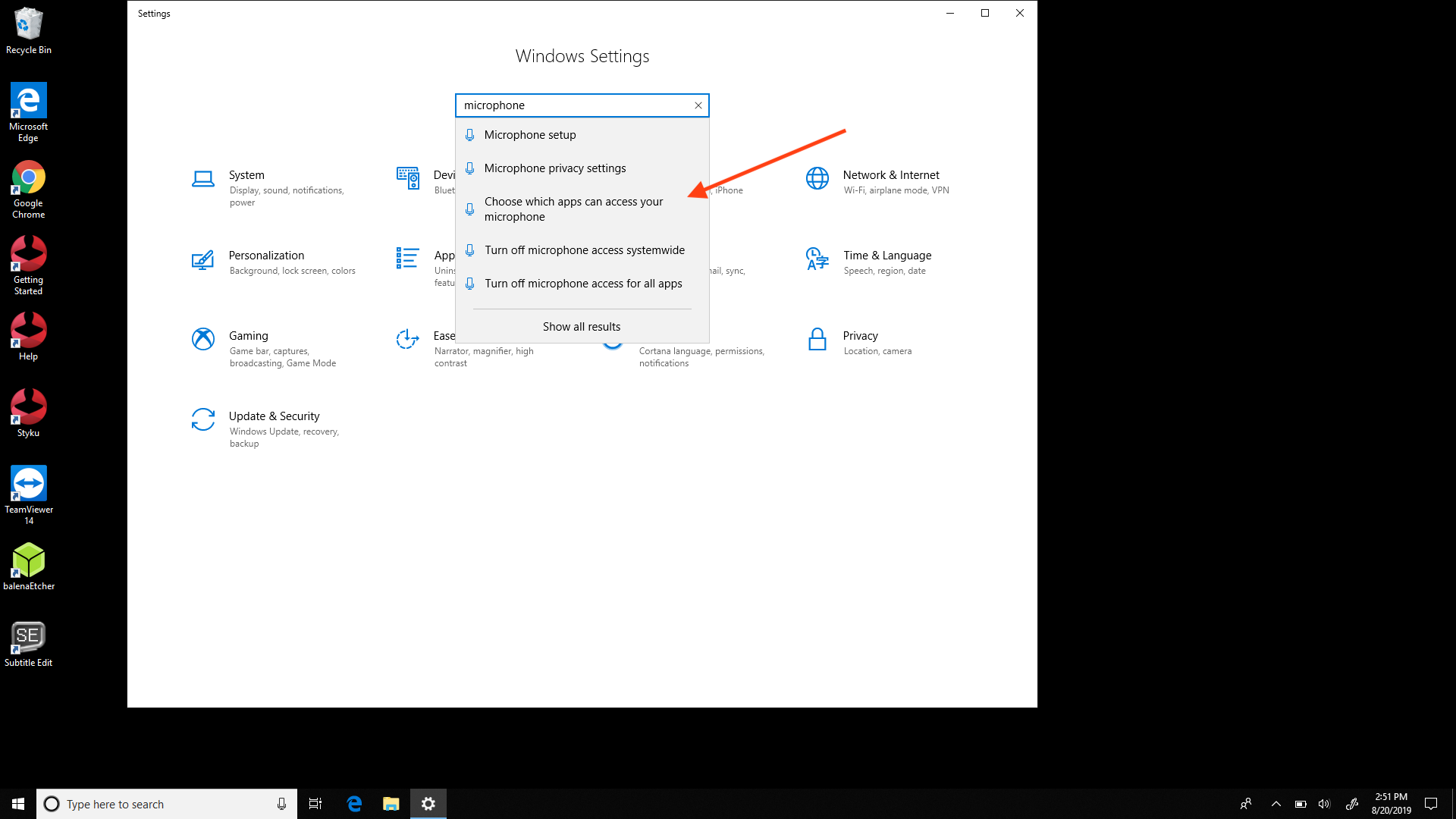Open File Explorer from the taskbar
This screenshot has height=819, width=1456.
391,804
